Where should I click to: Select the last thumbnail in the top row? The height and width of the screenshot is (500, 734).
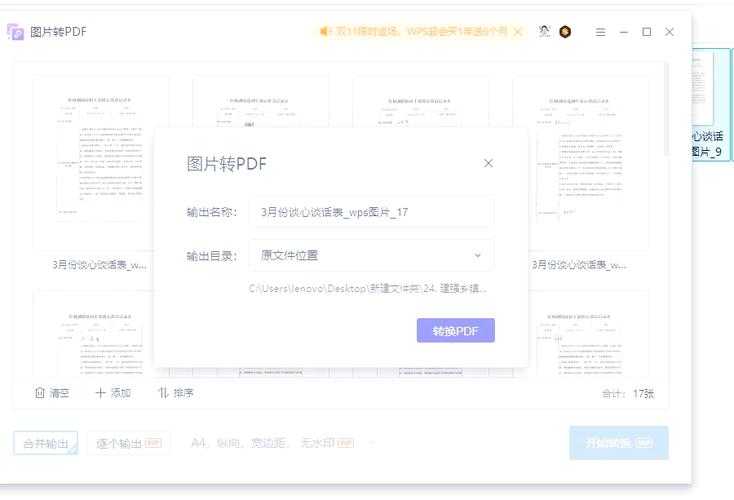point(581,164)
